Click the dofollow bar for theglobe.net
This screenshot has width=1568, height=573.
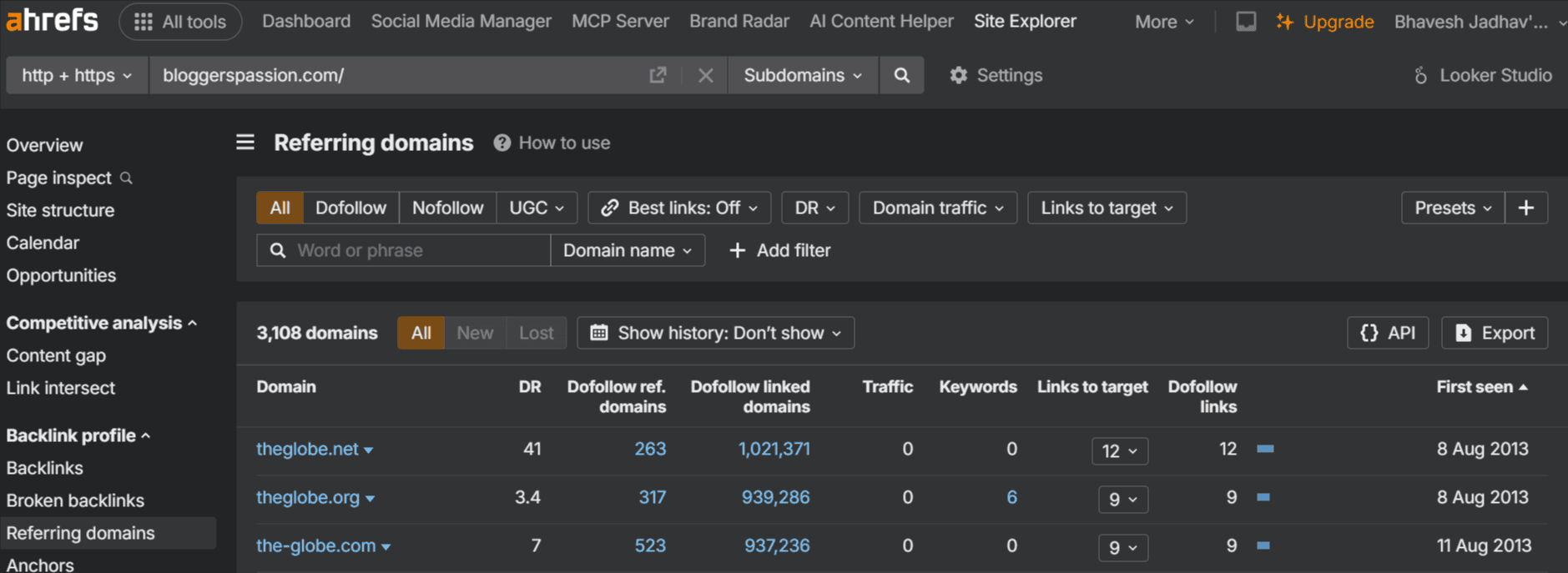coord(1265,449)
